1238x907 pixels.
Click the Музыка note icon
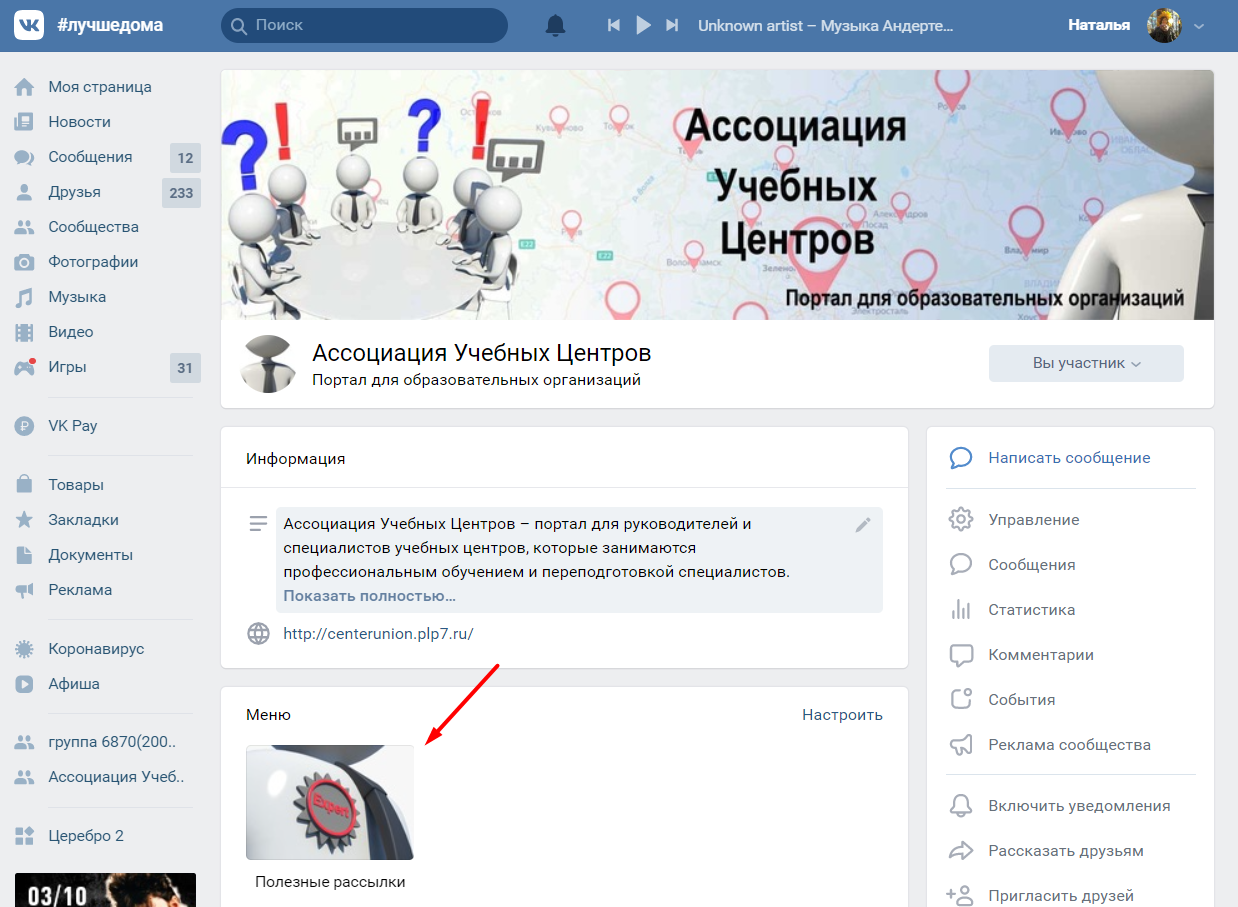[x=25, y=297]
